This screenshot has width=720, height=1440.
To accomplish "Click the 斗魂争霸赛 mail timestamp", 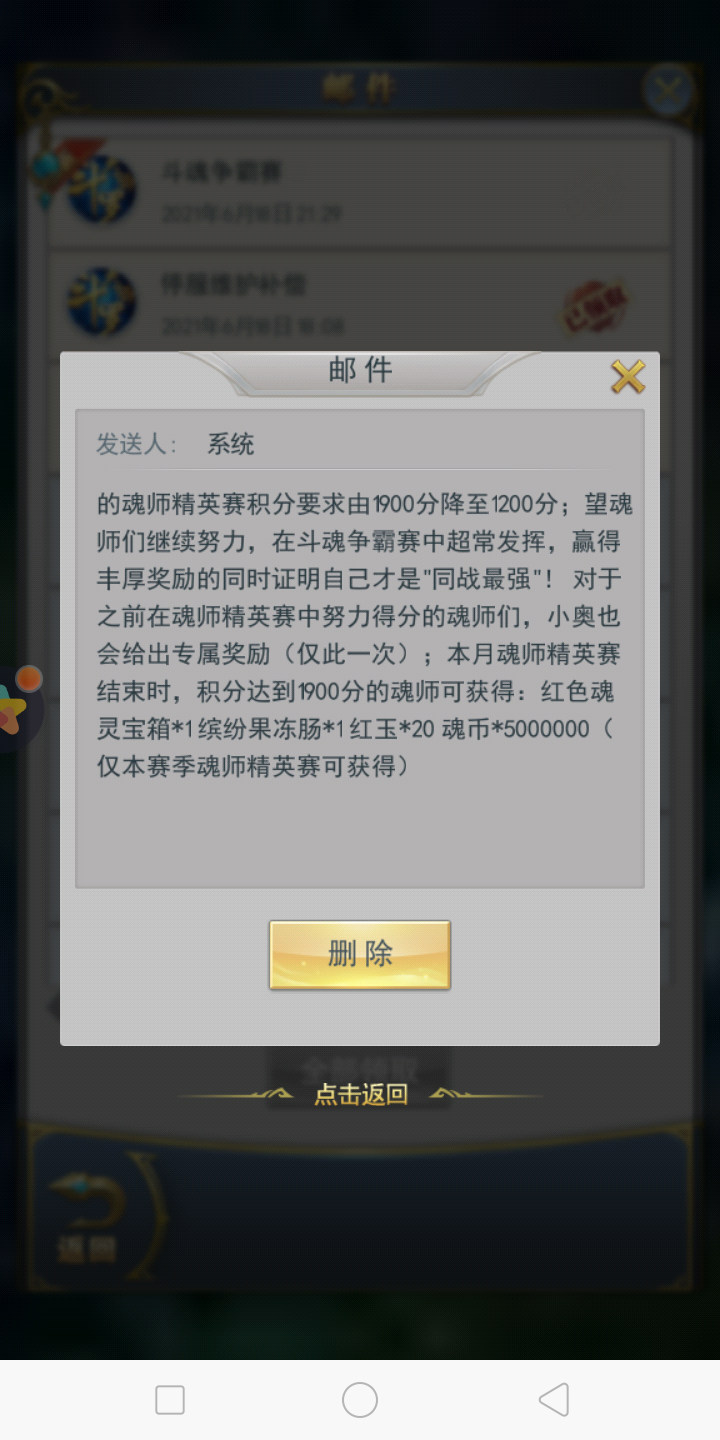I will coord(252,213).
